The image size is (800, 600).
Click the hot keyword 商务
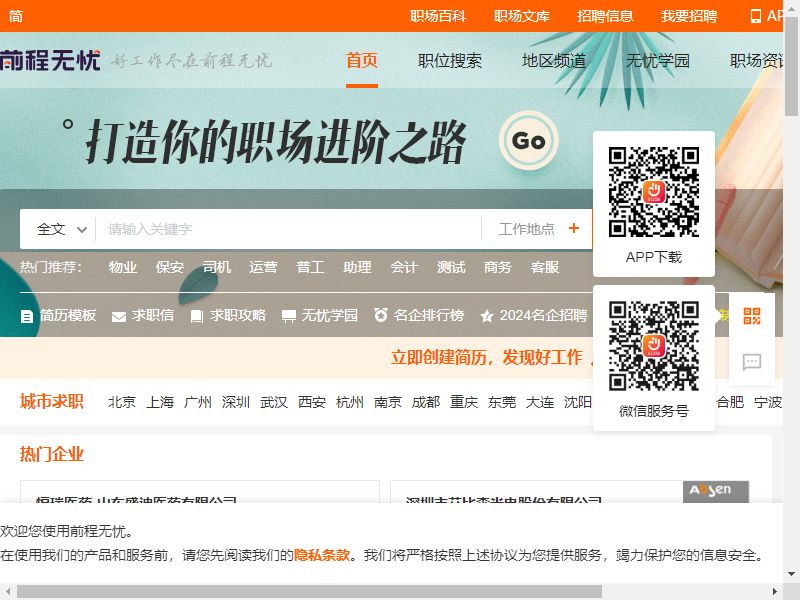[498, 267]
